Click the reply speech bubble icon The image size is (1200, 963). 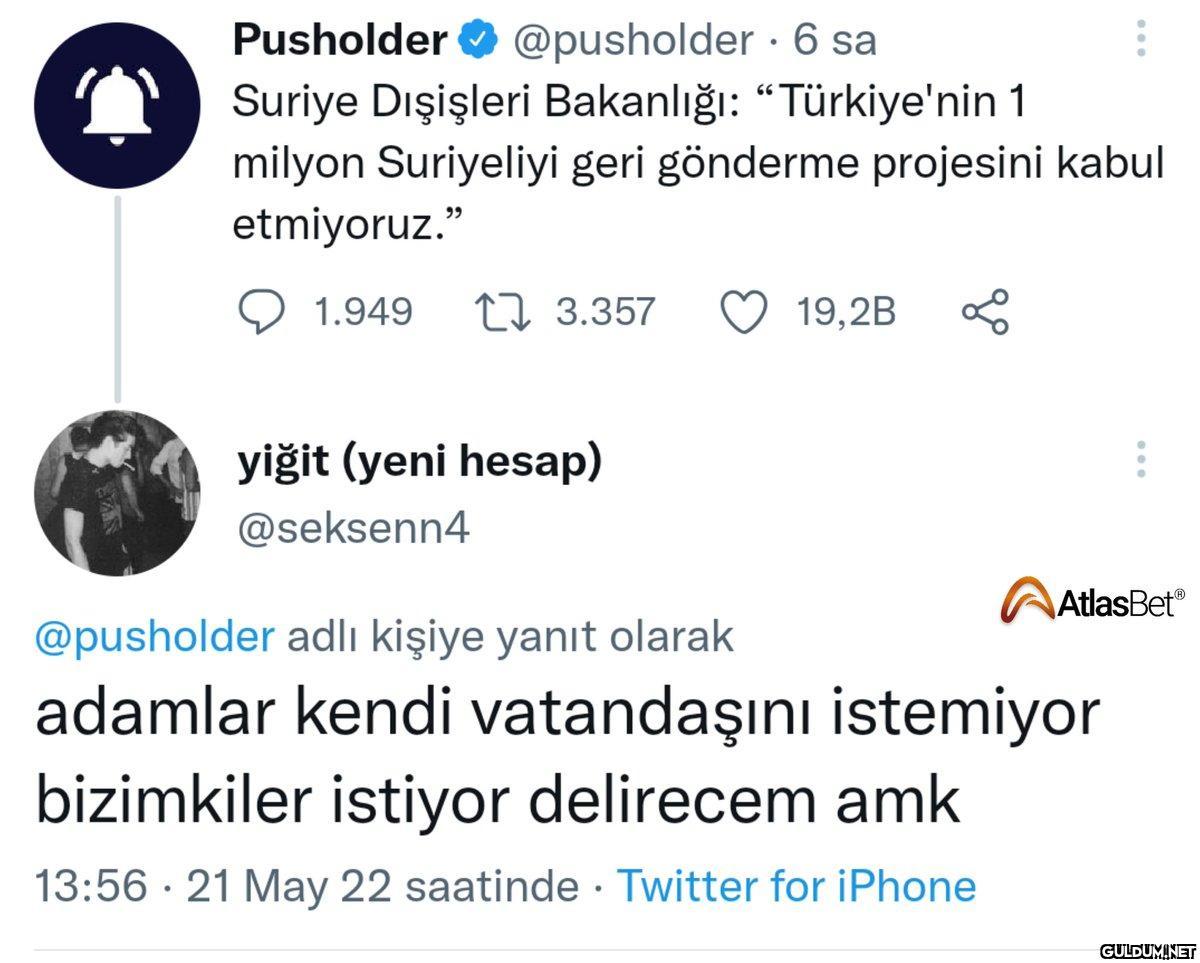coord(264,312)
